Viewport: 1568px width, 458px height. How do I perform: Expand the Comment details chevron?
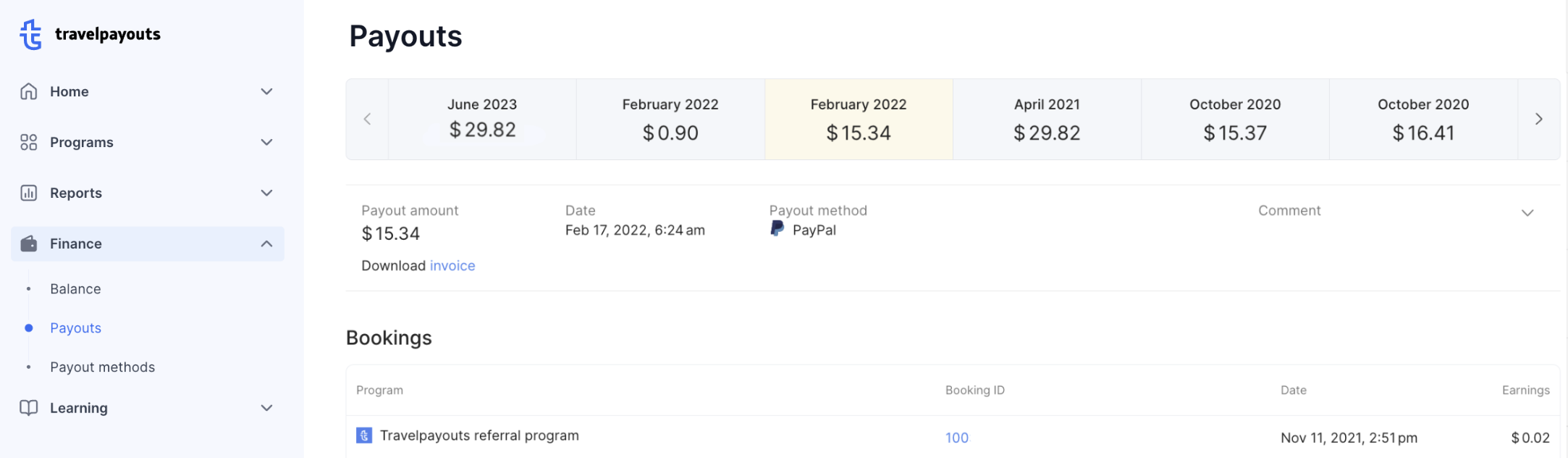coord(1527,213)
